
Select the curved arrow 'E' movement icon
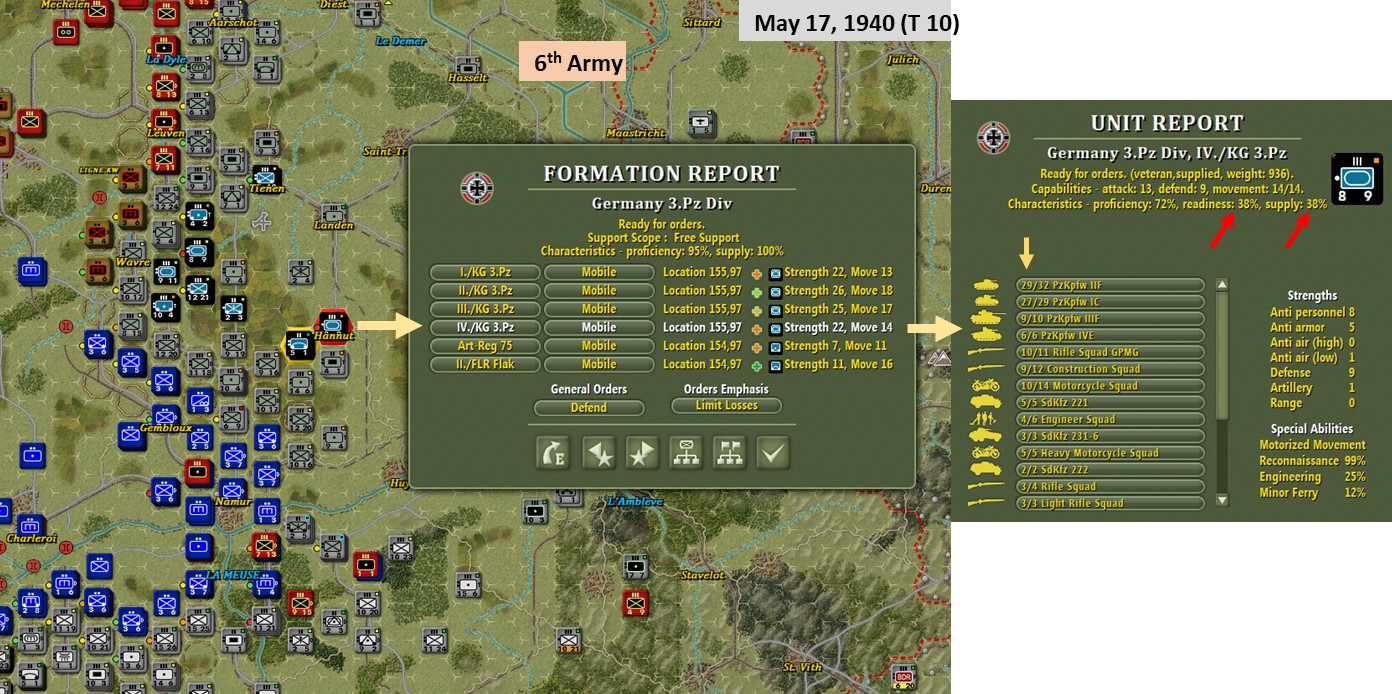[x=553, y=452]
